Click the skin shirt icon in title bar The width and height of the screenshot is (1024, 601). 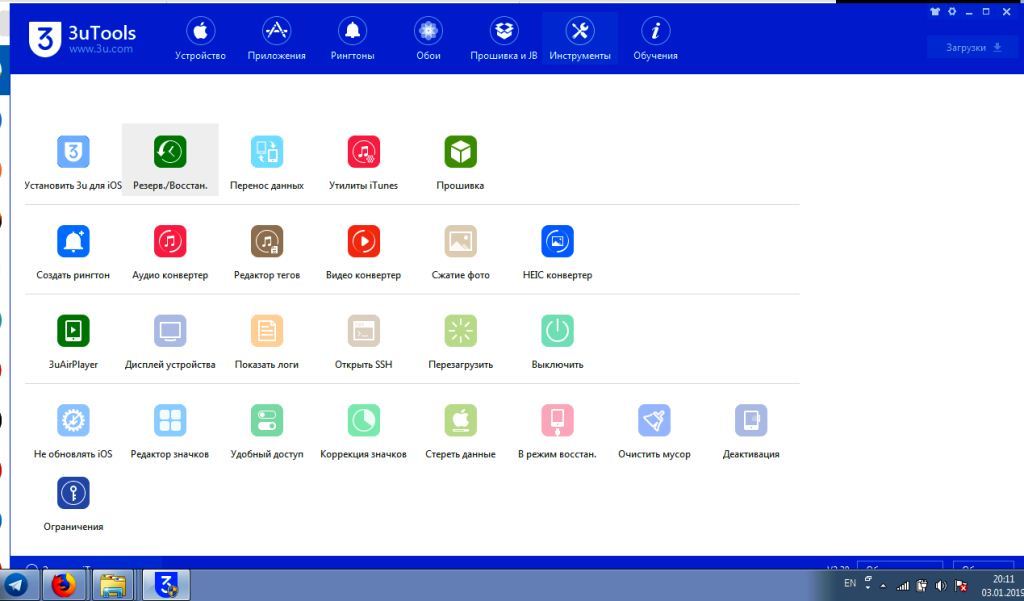[x=935, y=12]
